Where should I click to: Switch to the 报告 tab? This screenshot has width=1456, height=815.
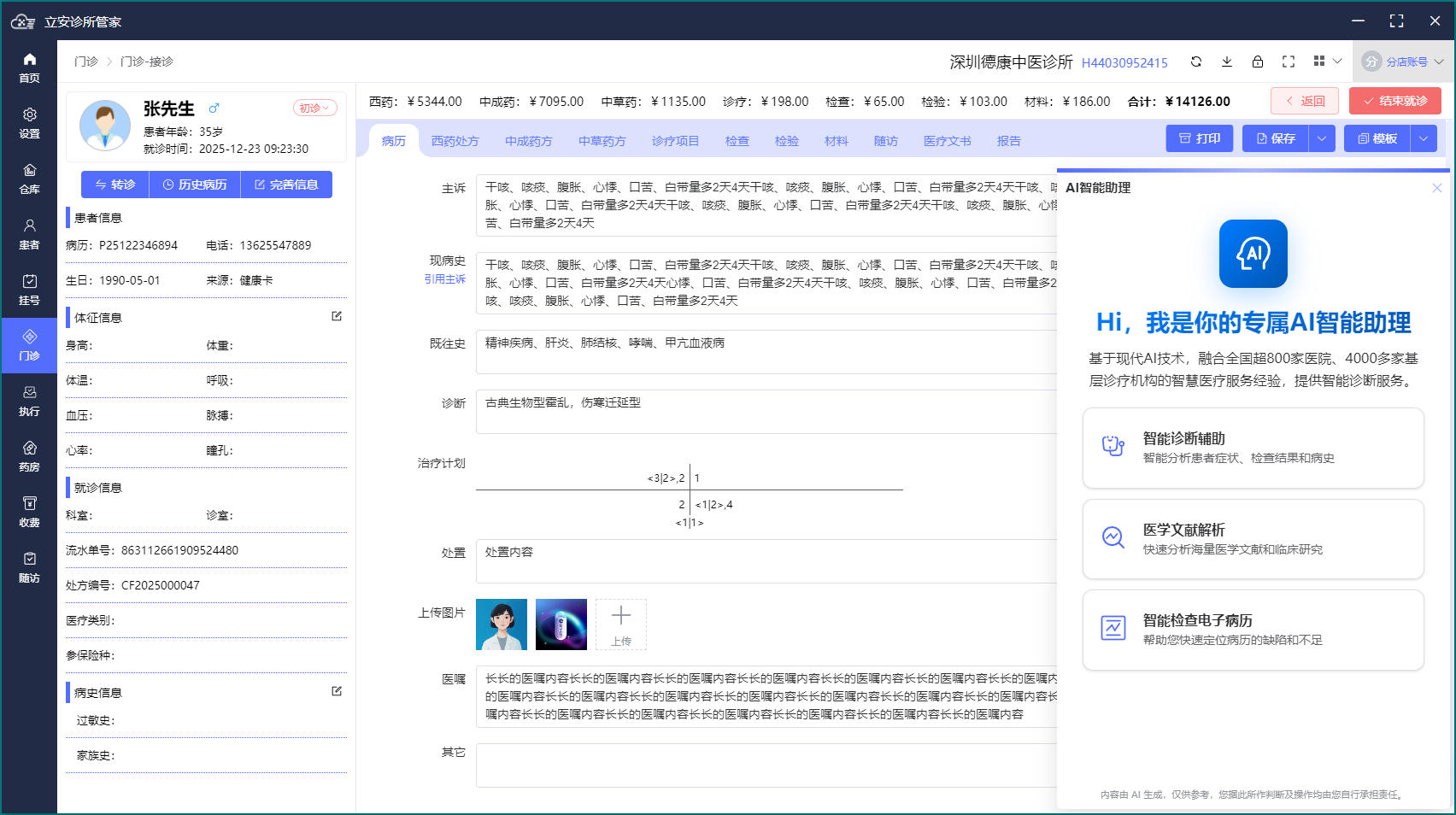click(x=1009, y=141)
